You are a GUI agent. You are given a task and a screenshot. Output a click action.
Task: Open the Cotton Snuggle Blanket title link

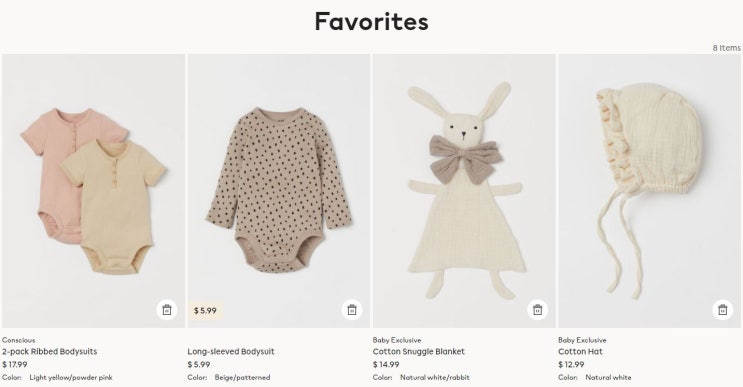pyautogui.click(x=418, y=351)
